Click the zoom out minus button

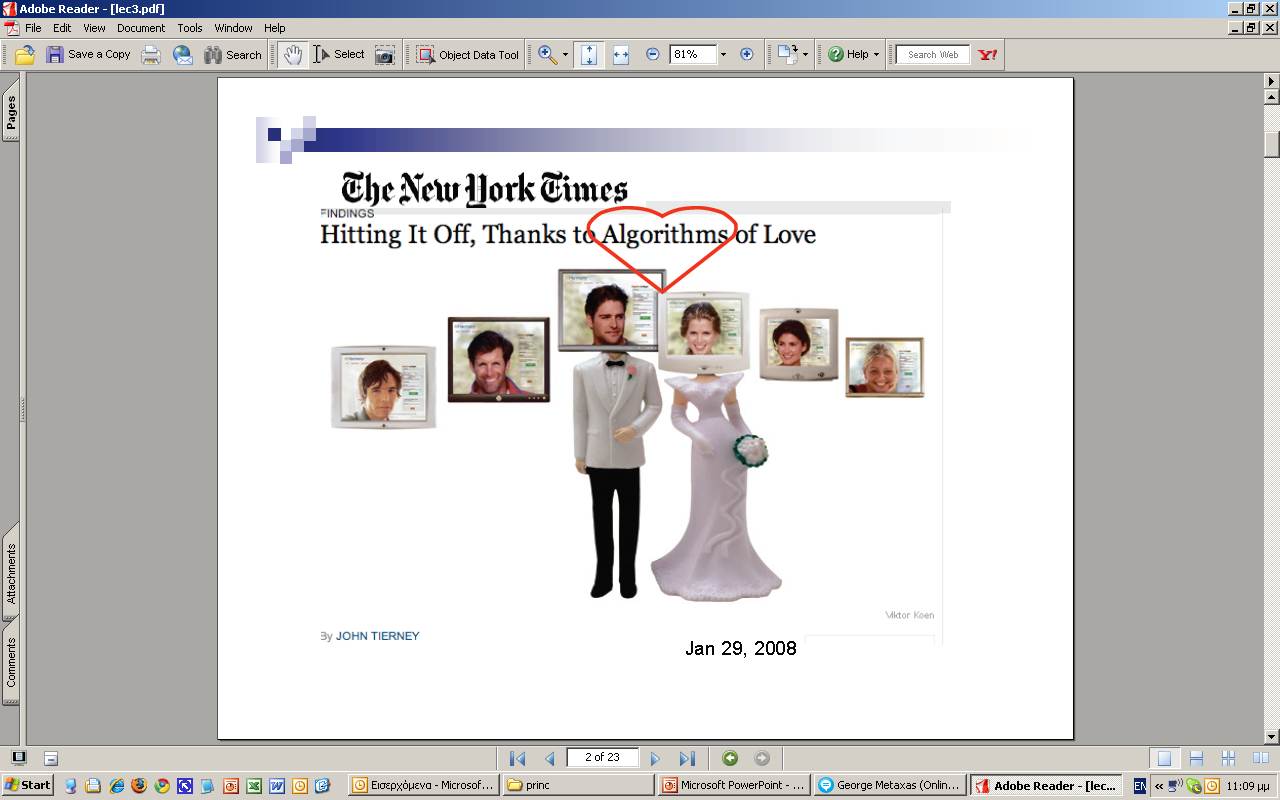(653, 55)
